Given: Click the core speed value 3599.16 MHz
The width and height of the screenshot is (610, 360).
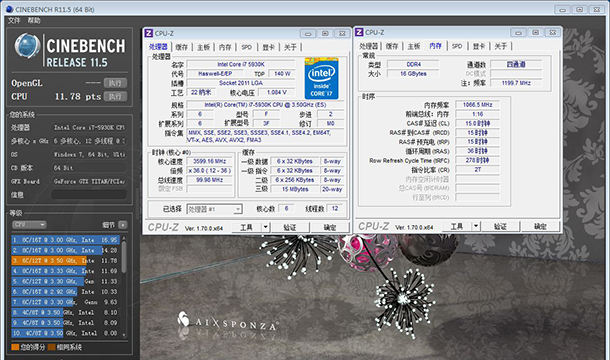Looking at the screenshot, I should (x=209, y=161).
